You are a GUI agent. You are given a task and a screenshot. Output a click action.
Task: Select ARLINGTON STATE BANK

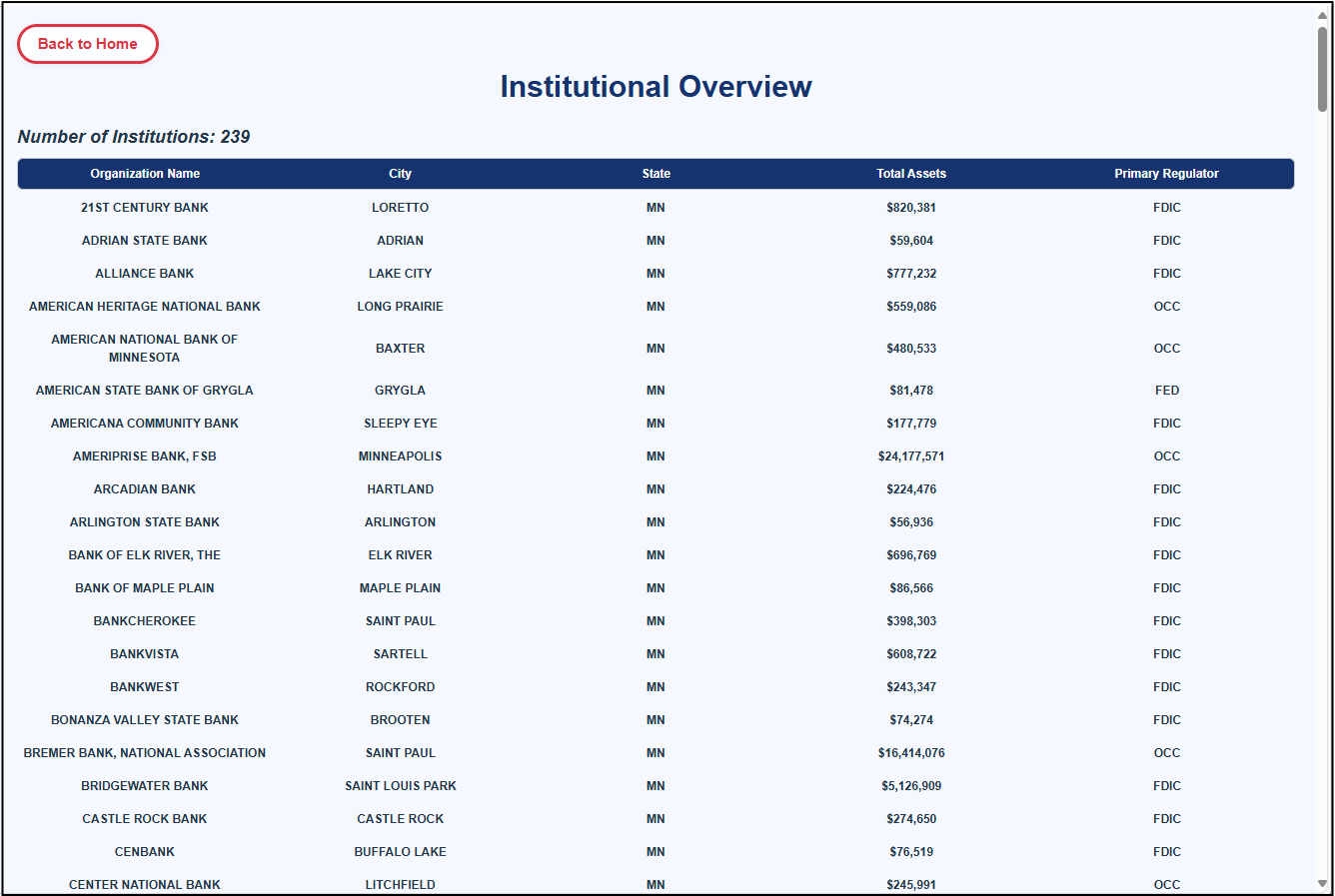[145, 522]
